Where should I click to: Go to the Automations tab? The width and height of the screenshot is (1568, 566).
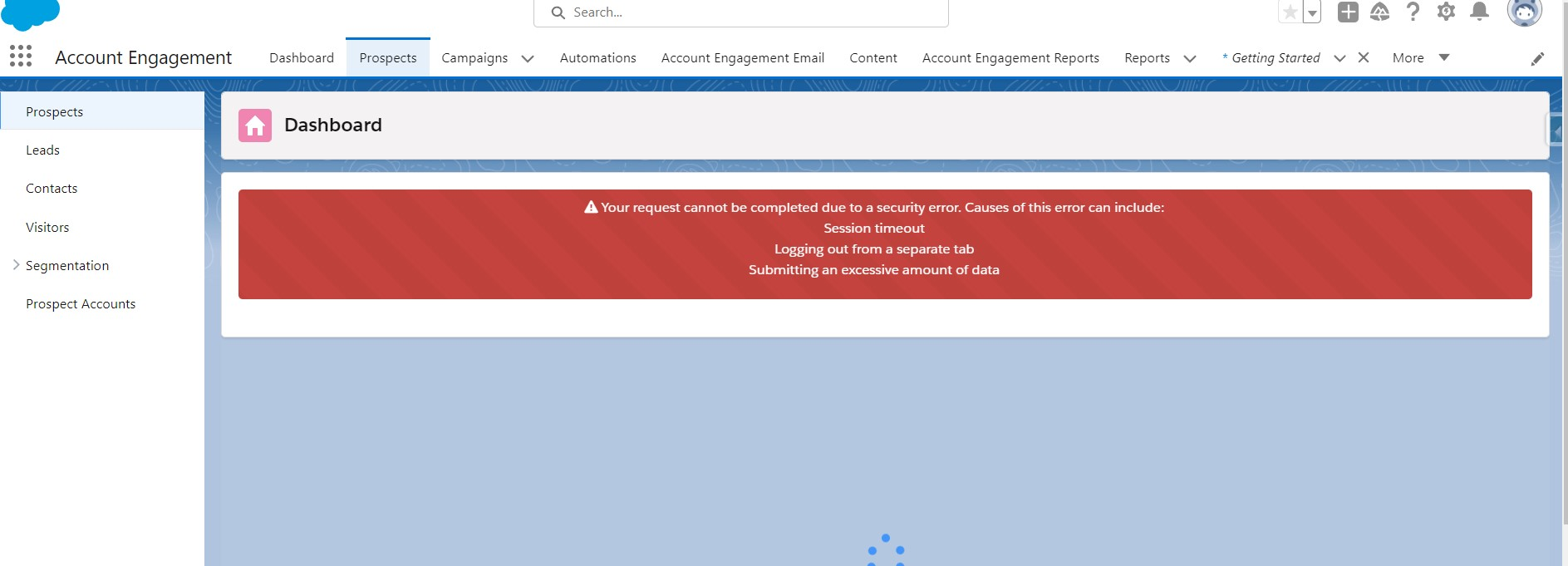point(598,58)
